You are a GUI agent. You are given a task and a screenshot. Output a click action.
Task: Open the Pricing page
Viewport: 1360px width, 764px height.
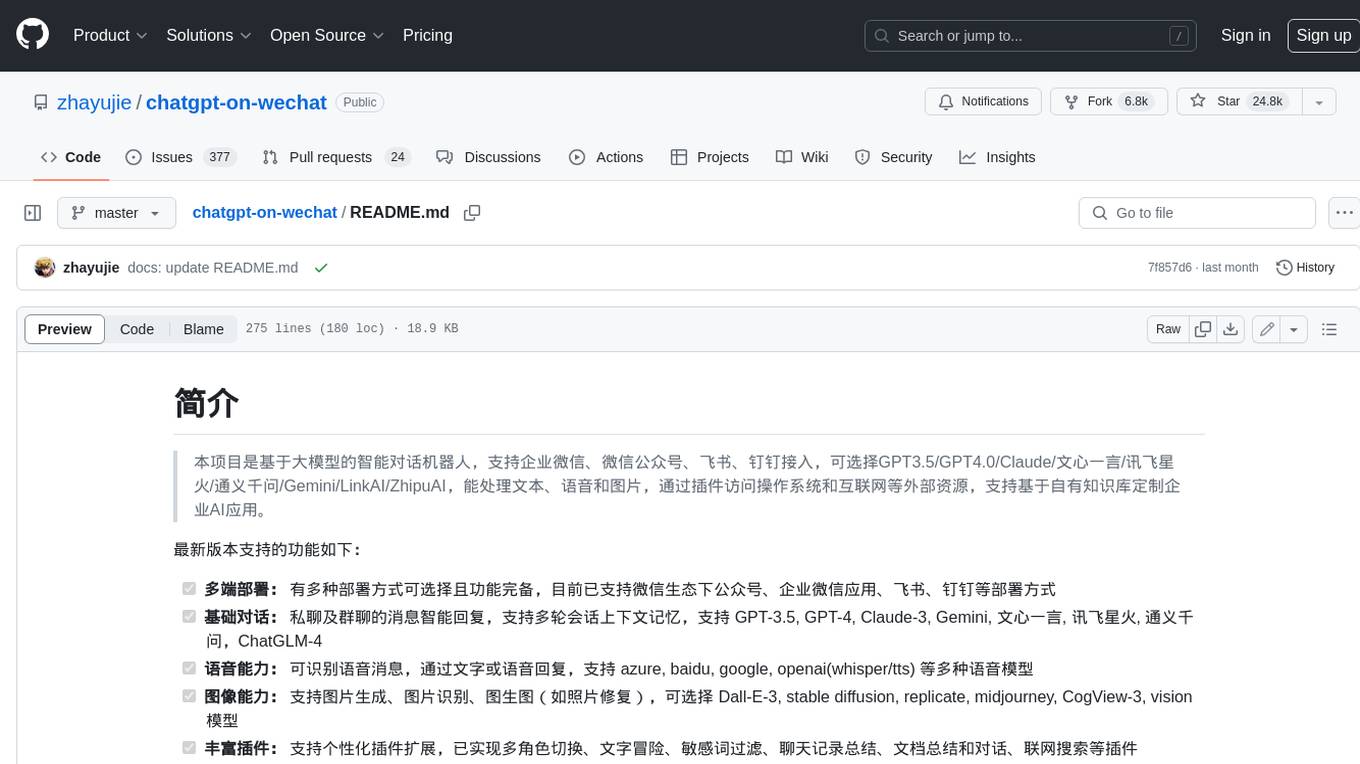[427, 35]
